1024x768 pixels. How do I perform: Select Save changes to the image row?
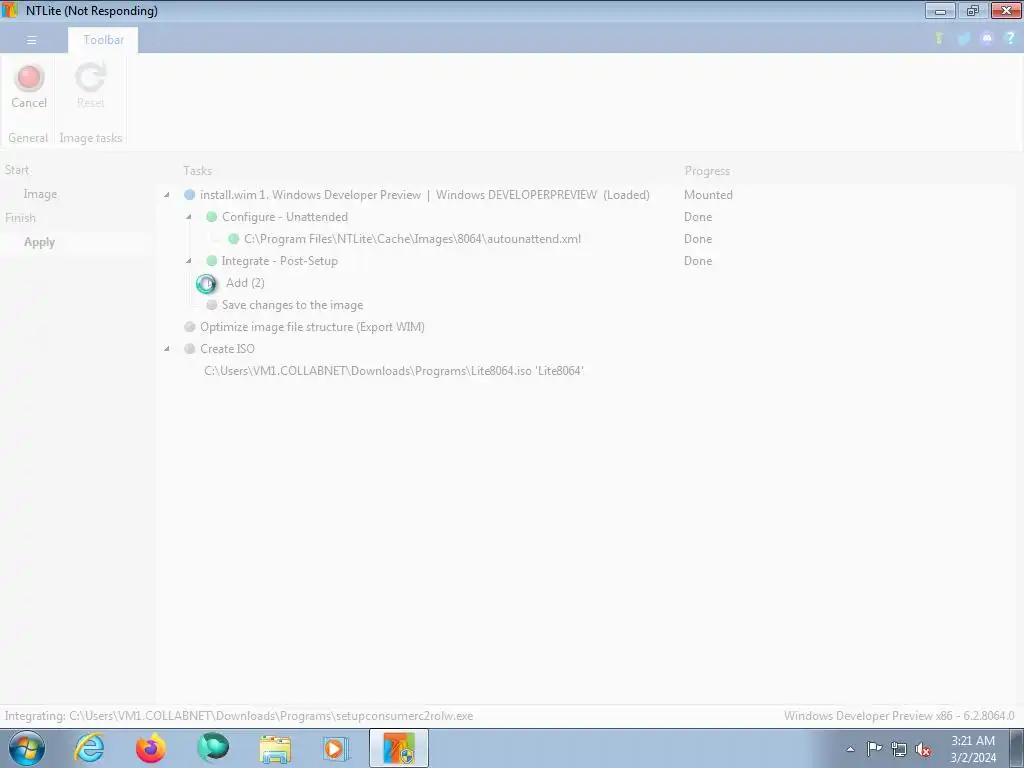click(292, 305)
